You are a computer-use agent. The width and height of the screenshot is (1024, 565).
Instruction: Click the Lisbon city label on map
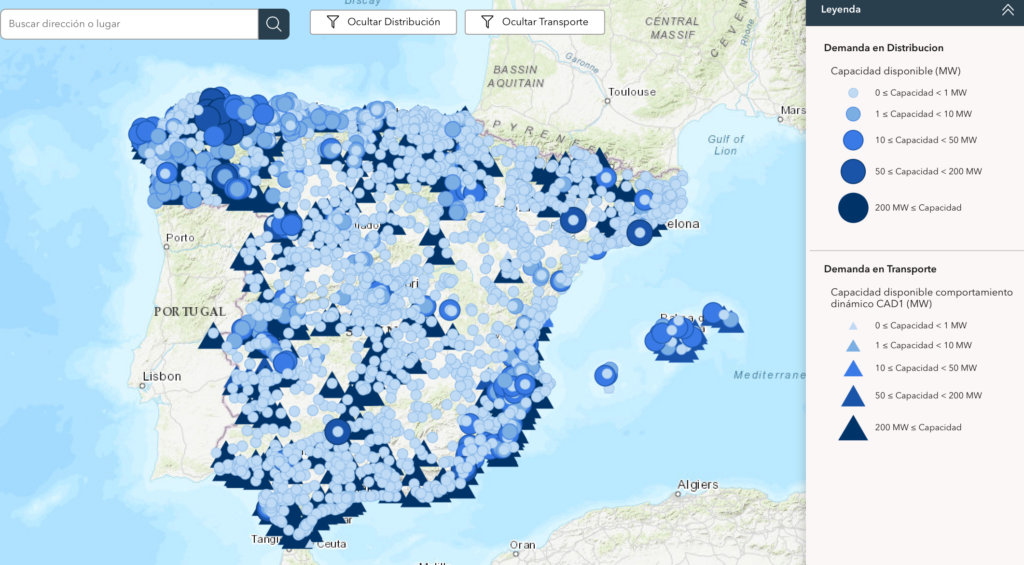[162, 377]
